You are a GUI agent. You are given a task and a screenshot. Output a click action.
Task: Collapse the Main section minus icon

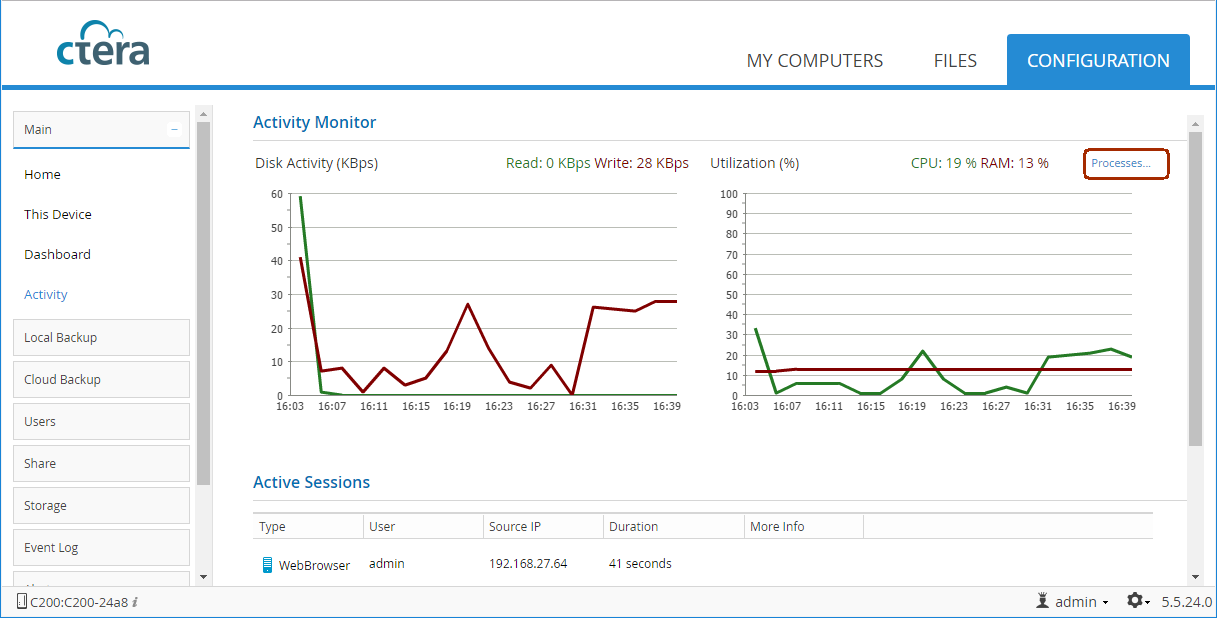point(174,129)
